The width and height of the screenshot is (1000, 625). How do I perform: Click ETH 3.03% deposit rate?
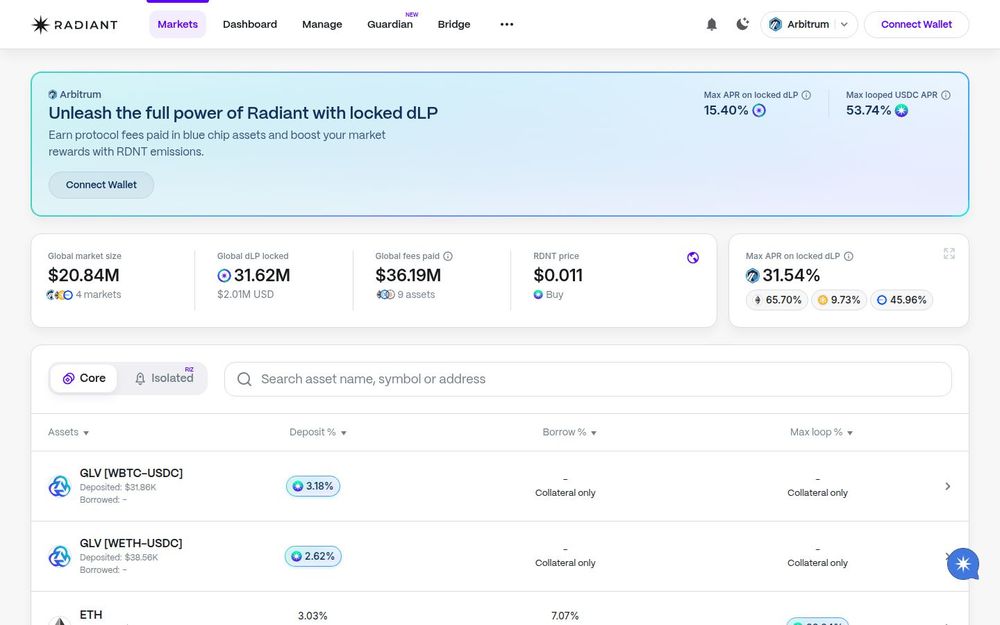click(x=312, y=616)
